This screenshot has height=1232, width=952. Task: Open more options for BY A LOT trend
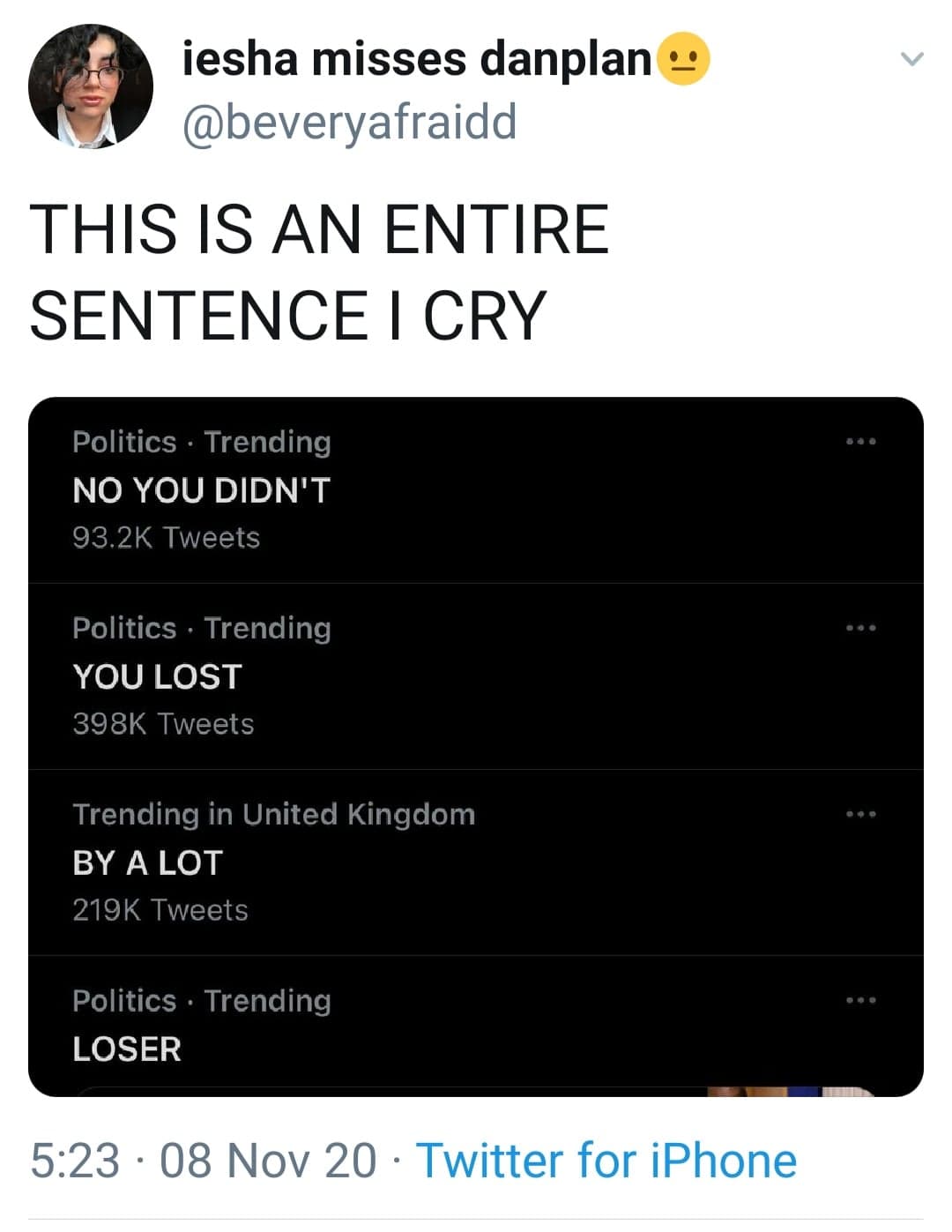pos(860,814)
